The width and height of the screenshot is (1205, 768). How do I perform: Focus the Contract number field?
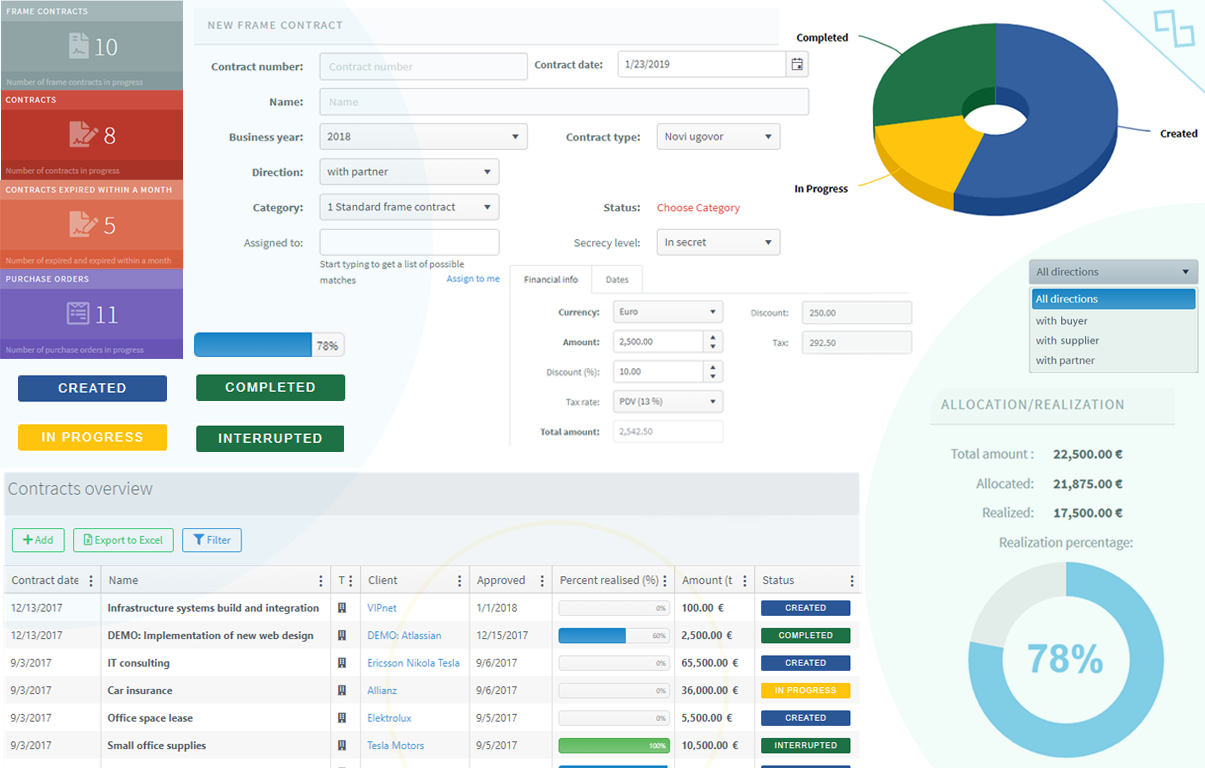423,67
